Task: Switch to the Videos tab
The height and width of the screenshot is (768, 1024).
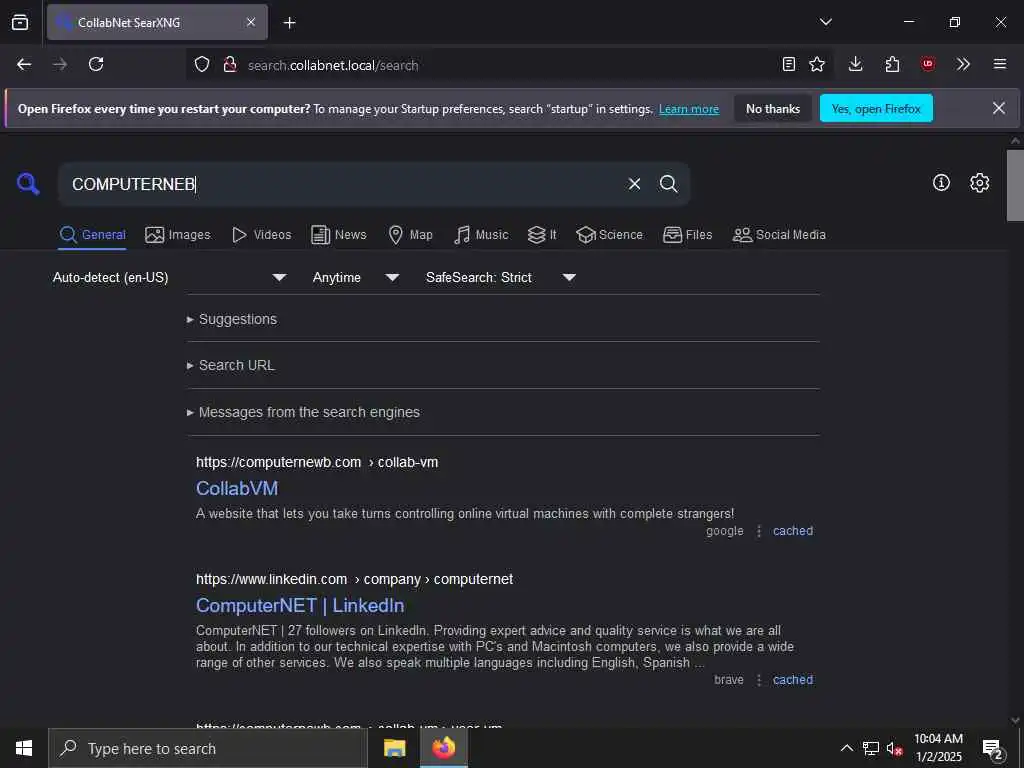Action: (x=262, y=234)
